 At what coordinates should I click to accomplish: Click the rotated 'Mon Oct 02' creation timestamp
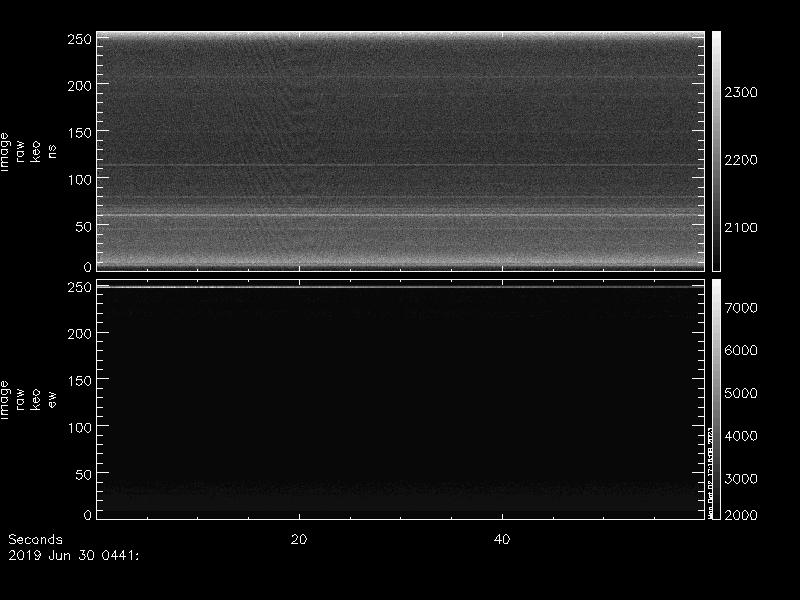710,473
